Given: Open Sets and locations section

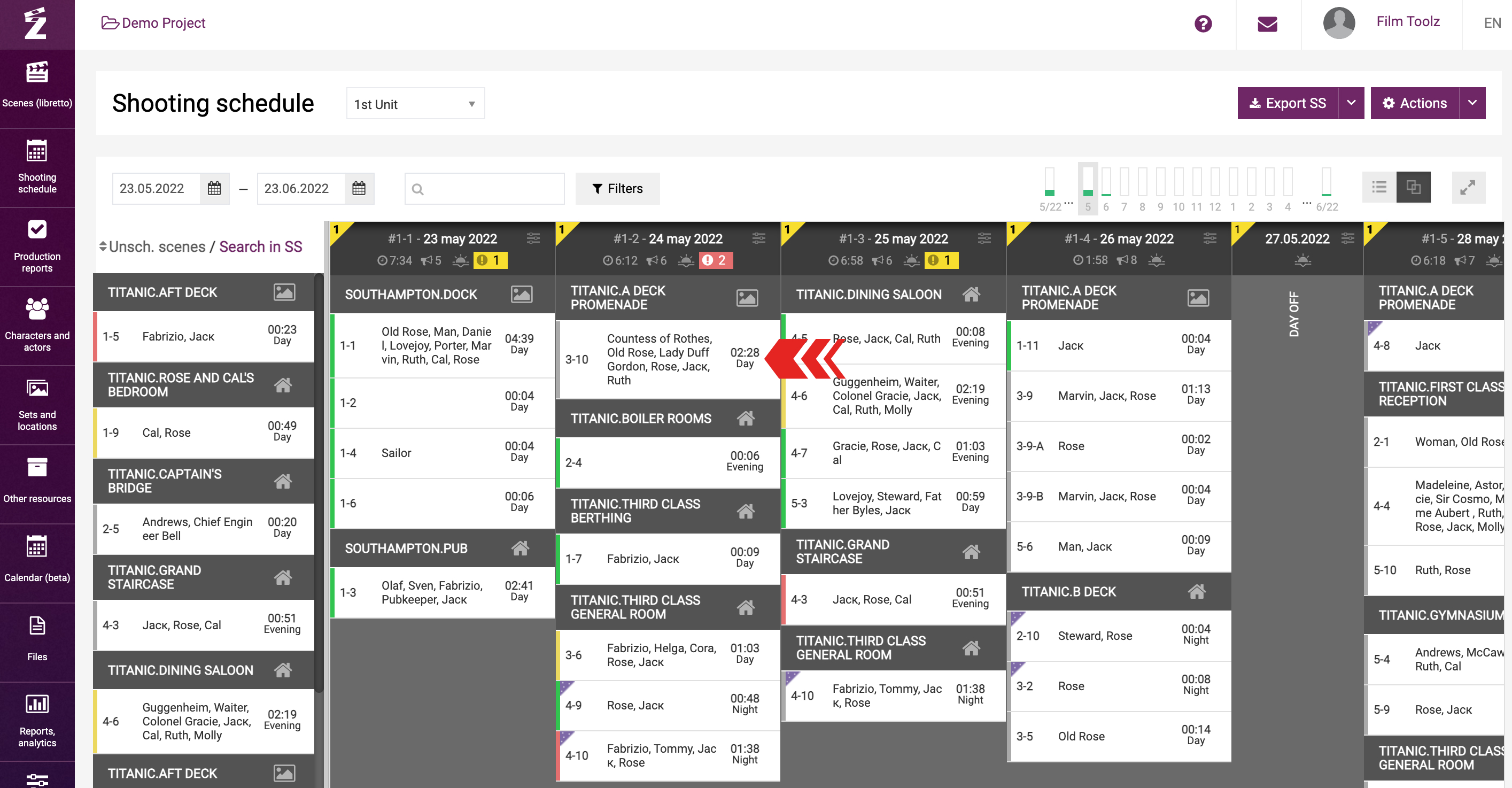Looking at the screenshot, I should [x=37, y=405].
